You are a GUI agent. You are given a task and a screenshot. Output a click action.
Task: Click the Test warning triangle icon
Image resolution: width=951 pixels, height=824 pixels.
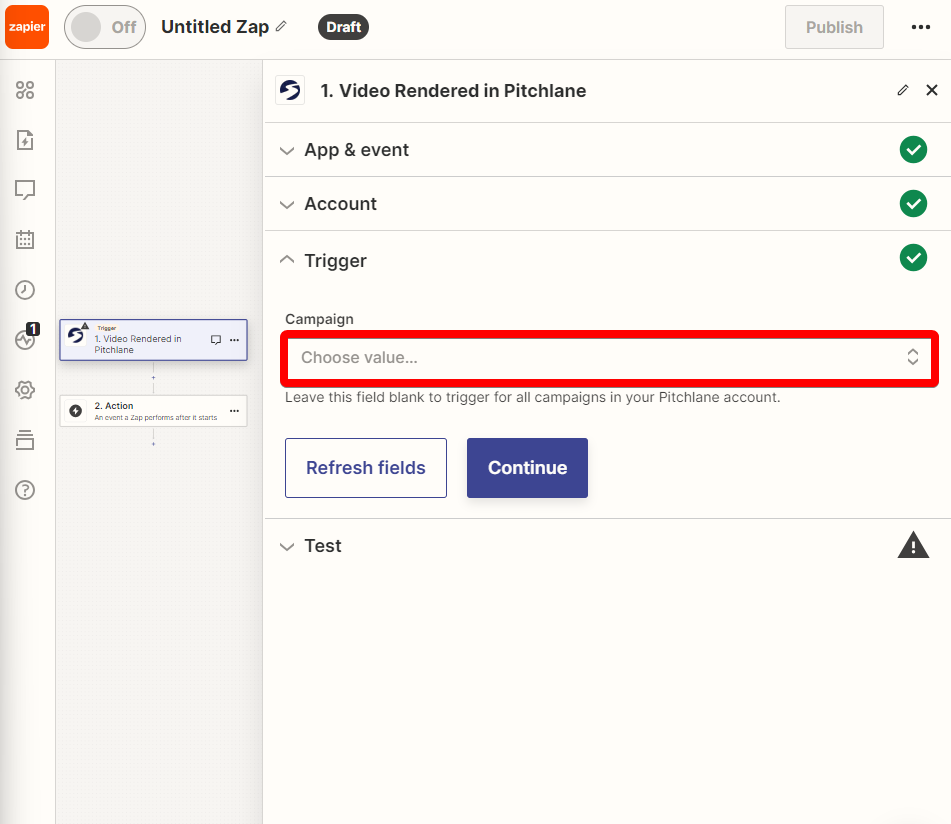click(x=913, y=544)
